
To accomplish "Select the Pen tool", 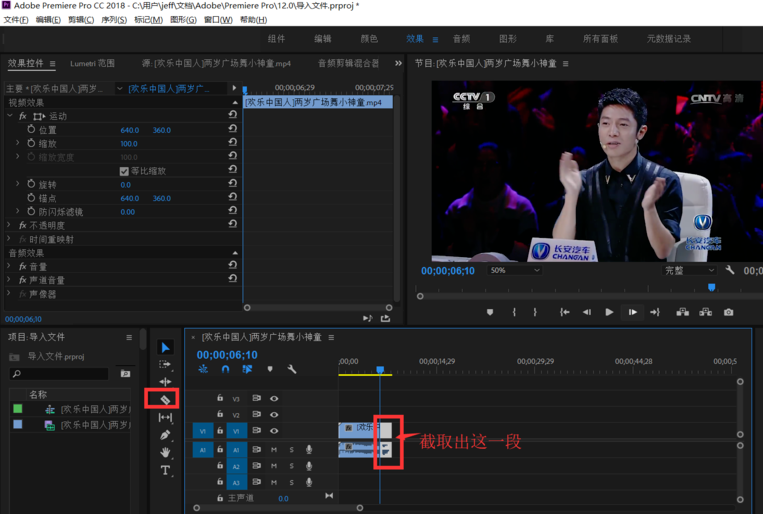I will pos(165,435).
